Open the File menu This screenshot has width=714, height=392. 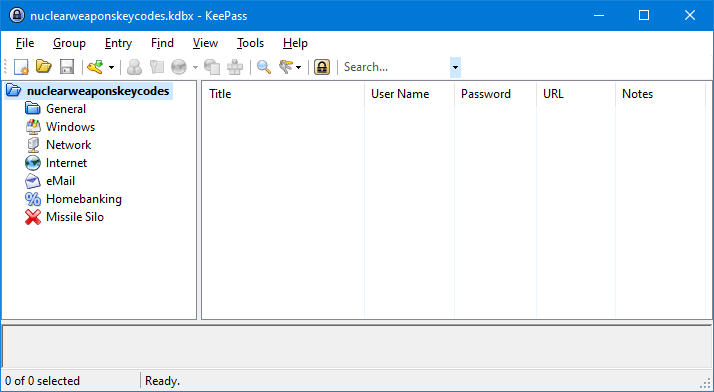25,43
